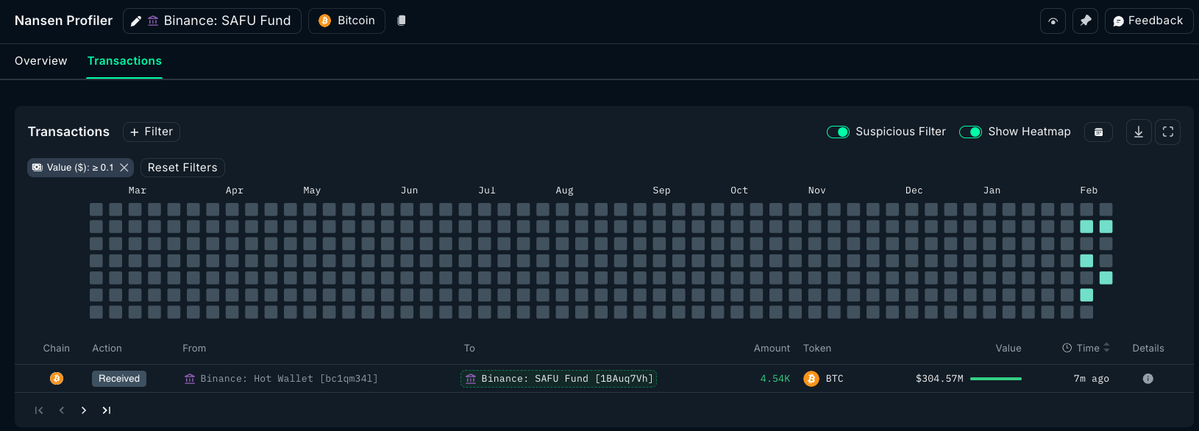This screenshot has height=431, width=1199.
Task: Download the transactions with the download icon
Action: coord(1139,132)
